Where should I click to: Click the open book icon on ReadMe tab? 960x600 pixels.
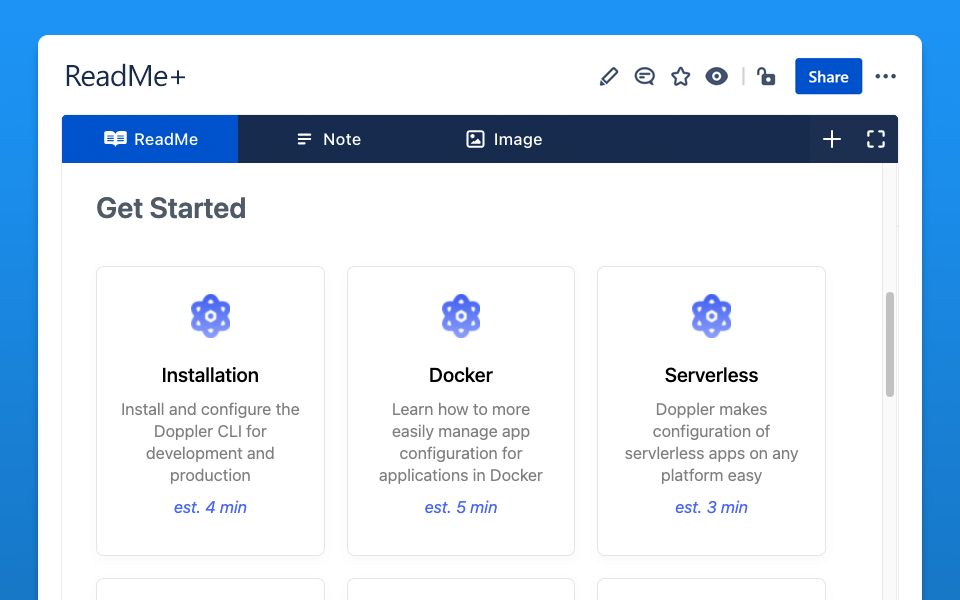coord(115,139)
